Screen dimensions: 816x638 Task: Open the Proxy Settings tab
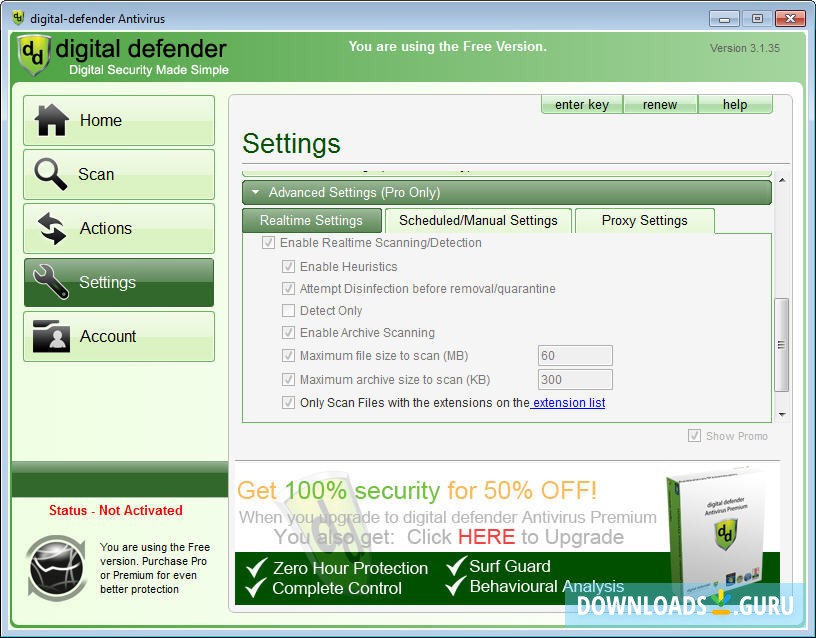tap(644, 221)
